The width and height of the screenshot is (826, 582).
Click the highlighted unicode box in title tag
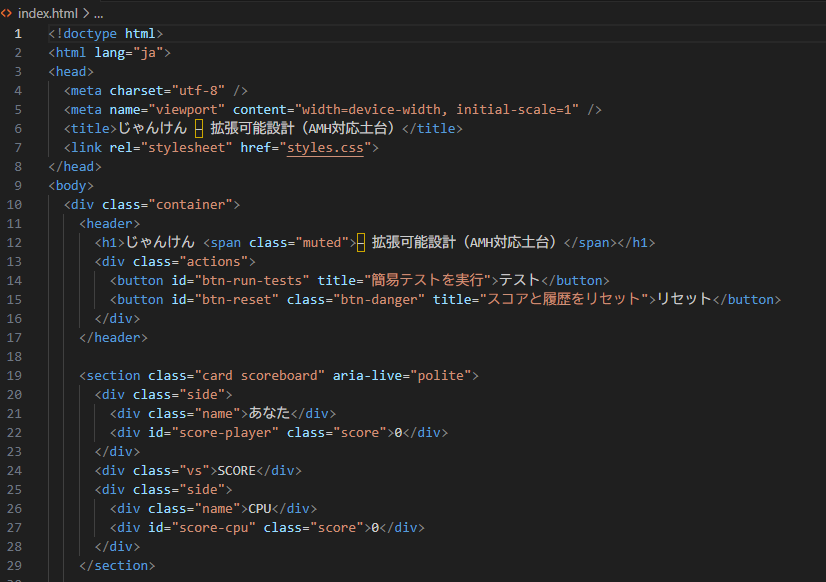(199, 129)
